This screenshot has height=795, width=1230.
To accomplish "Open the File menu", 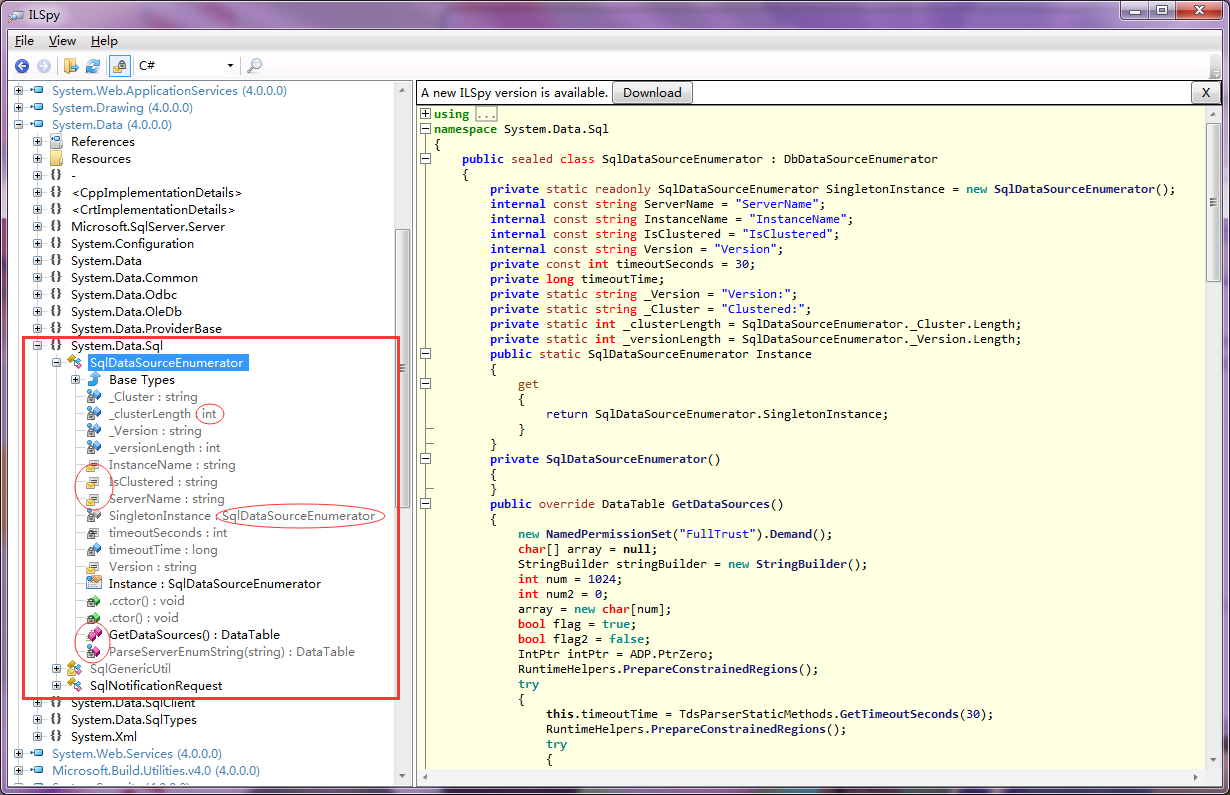I will (x=24, y=41).
